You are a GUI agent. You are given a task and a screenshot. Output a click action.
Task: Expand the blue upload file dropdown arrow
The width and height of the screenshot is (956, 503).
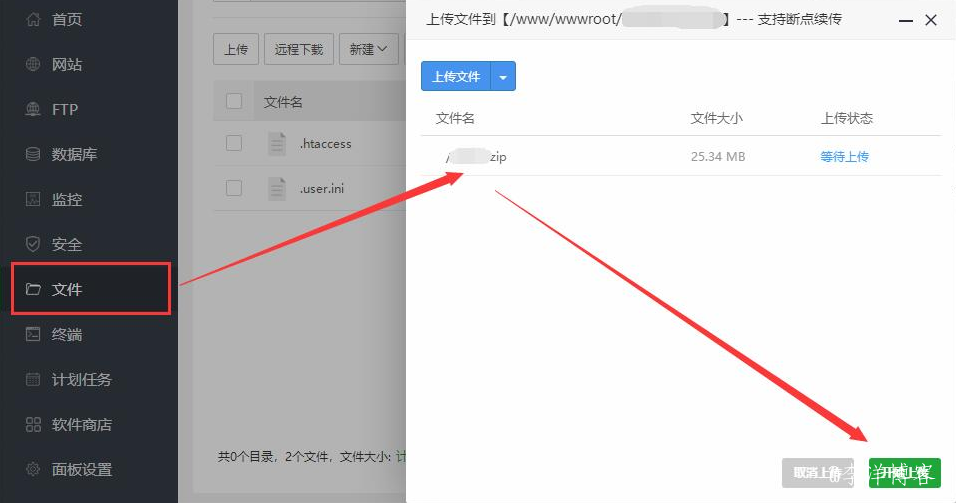click(504, 76)
